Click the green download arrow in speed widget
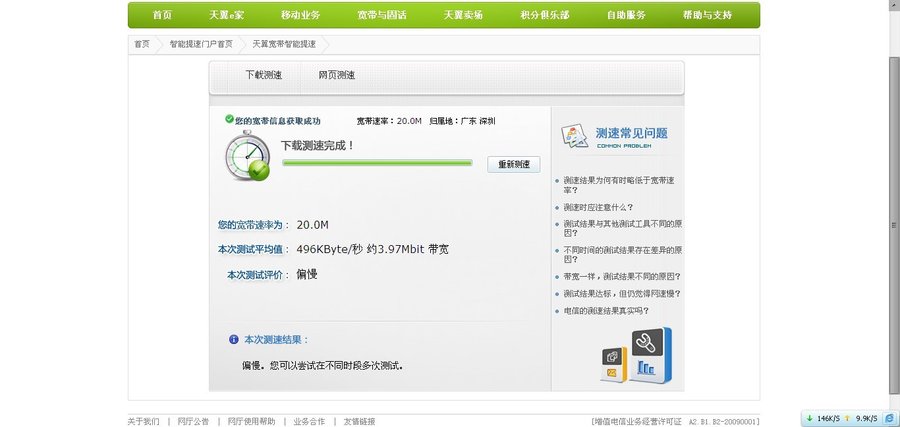 [809, 418]
